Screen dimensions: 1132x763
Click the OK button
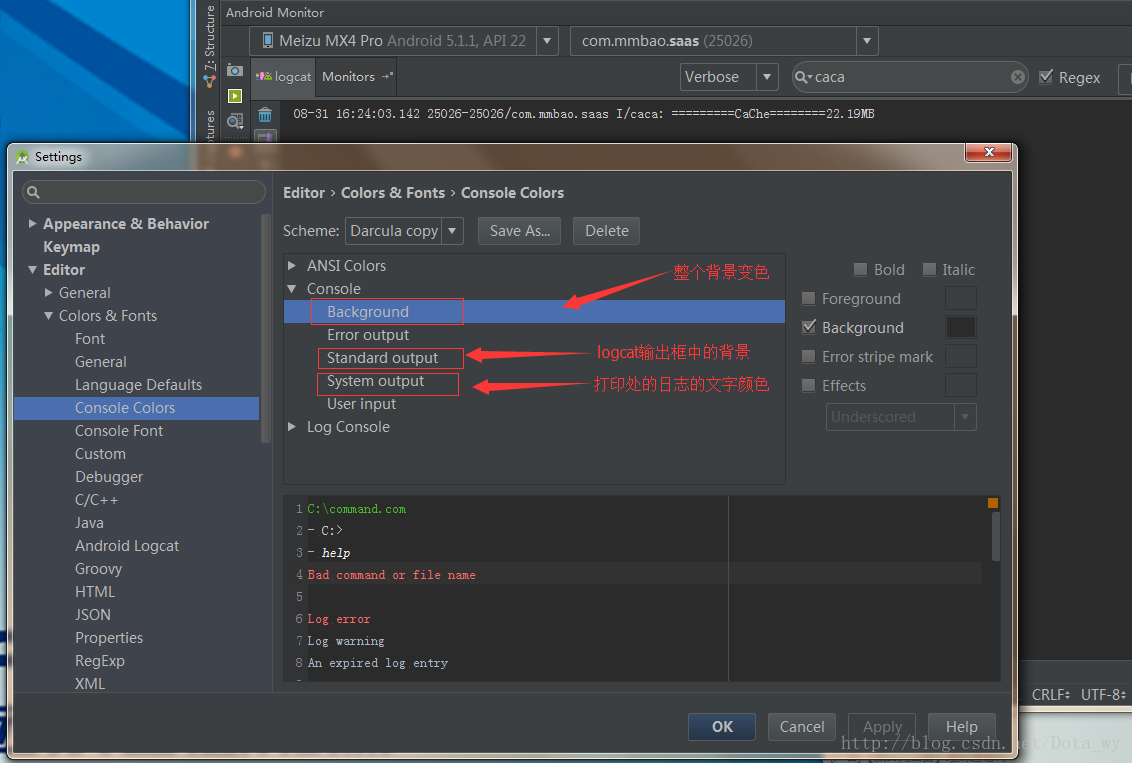tap(722, 727)
